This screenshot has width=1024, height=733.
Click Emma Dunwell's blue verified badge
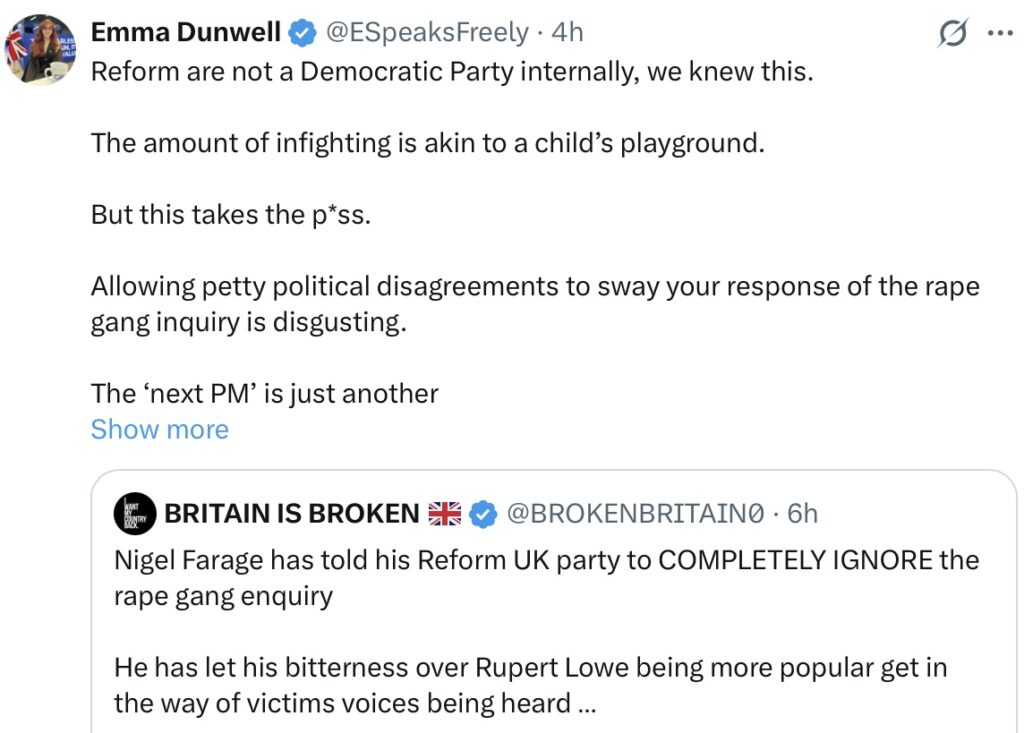pos(301,33)
